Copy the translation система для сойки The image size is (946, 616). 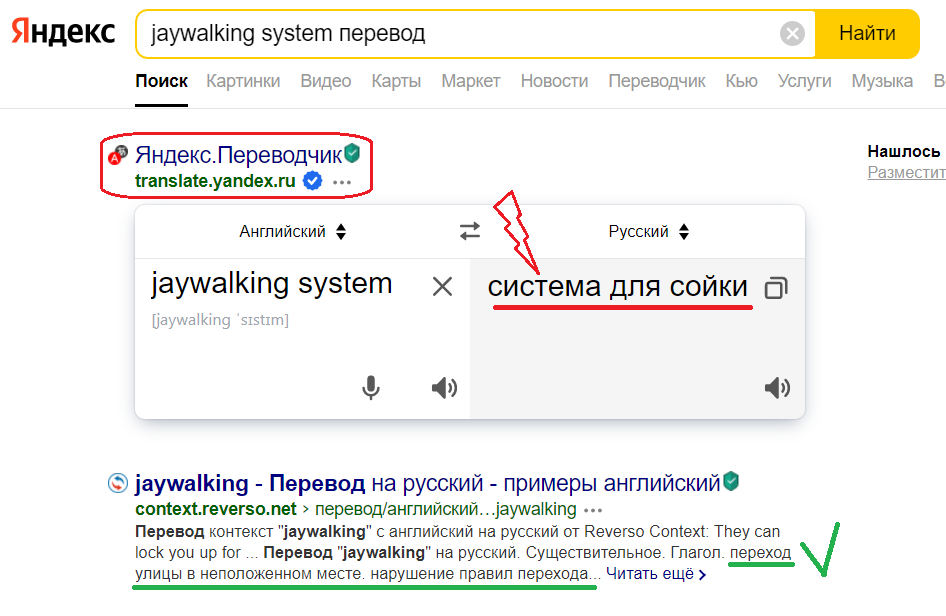pos(776,288)
